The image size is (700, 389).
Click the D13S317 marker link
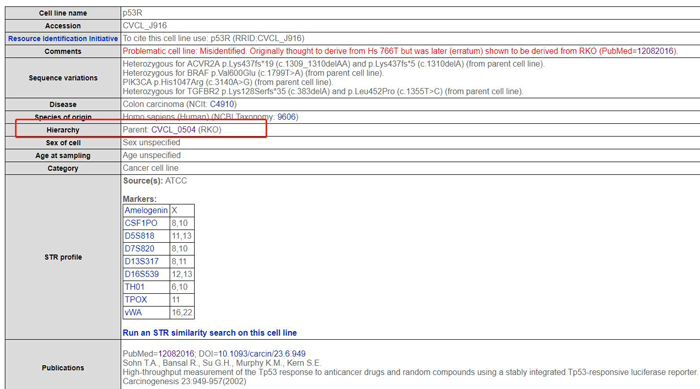coord(142,261)
